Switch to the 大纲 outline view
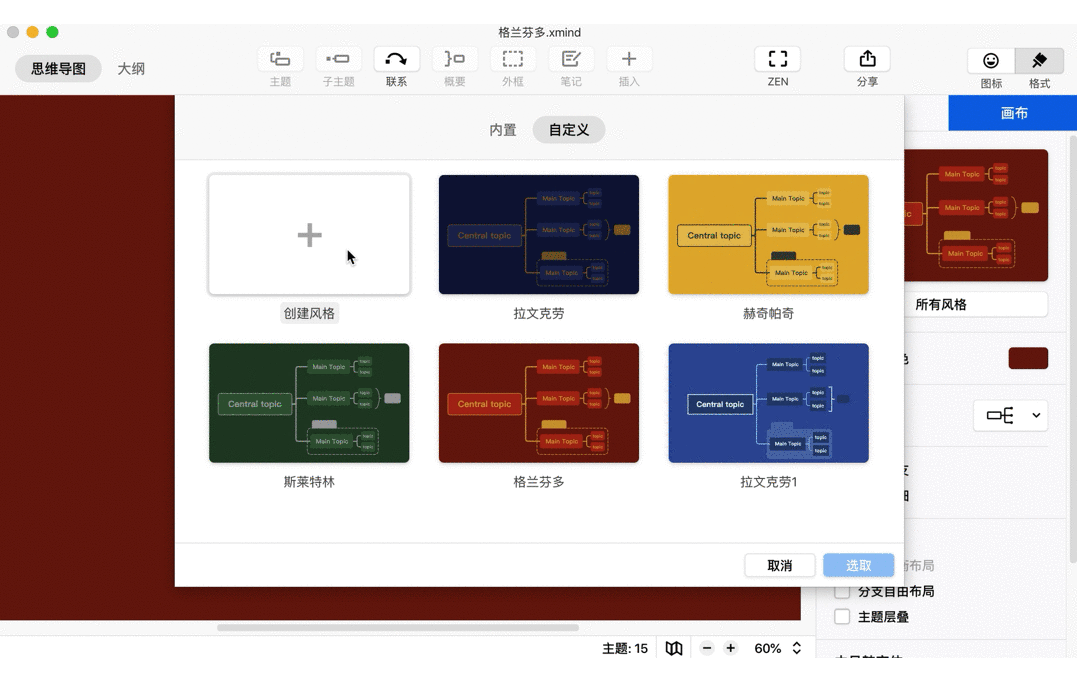The image size is (1077, 681). click(131, 69)
